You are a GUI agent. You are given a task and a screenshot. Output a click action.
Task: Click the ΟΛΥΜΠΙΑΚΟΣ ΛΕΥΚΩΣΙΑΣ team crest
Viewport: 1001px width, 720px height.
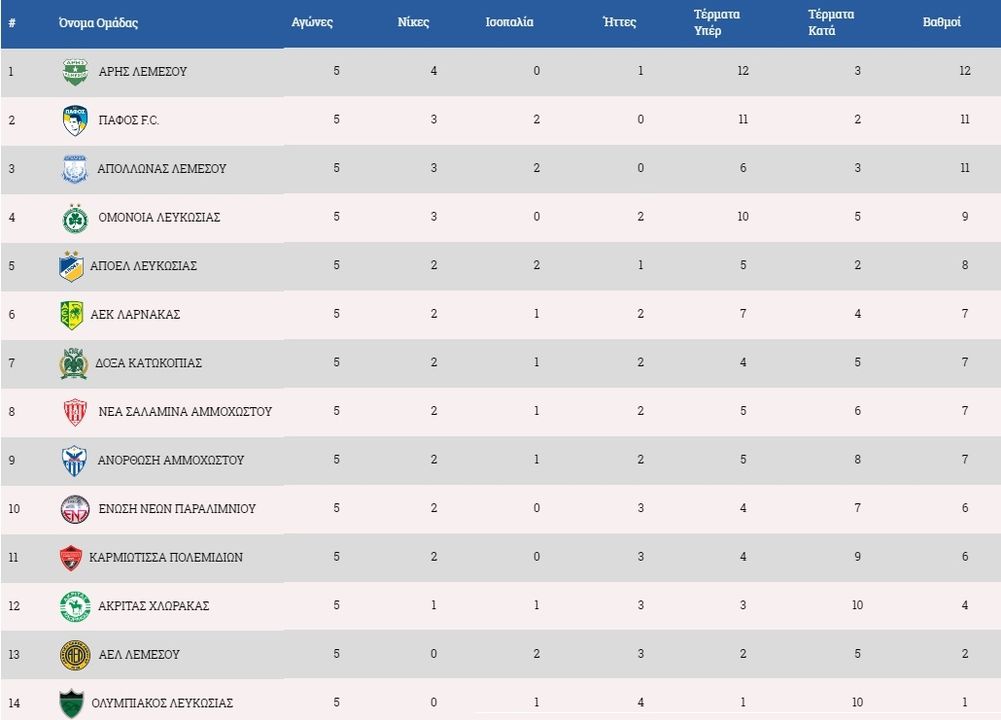(x=71, y=703)
